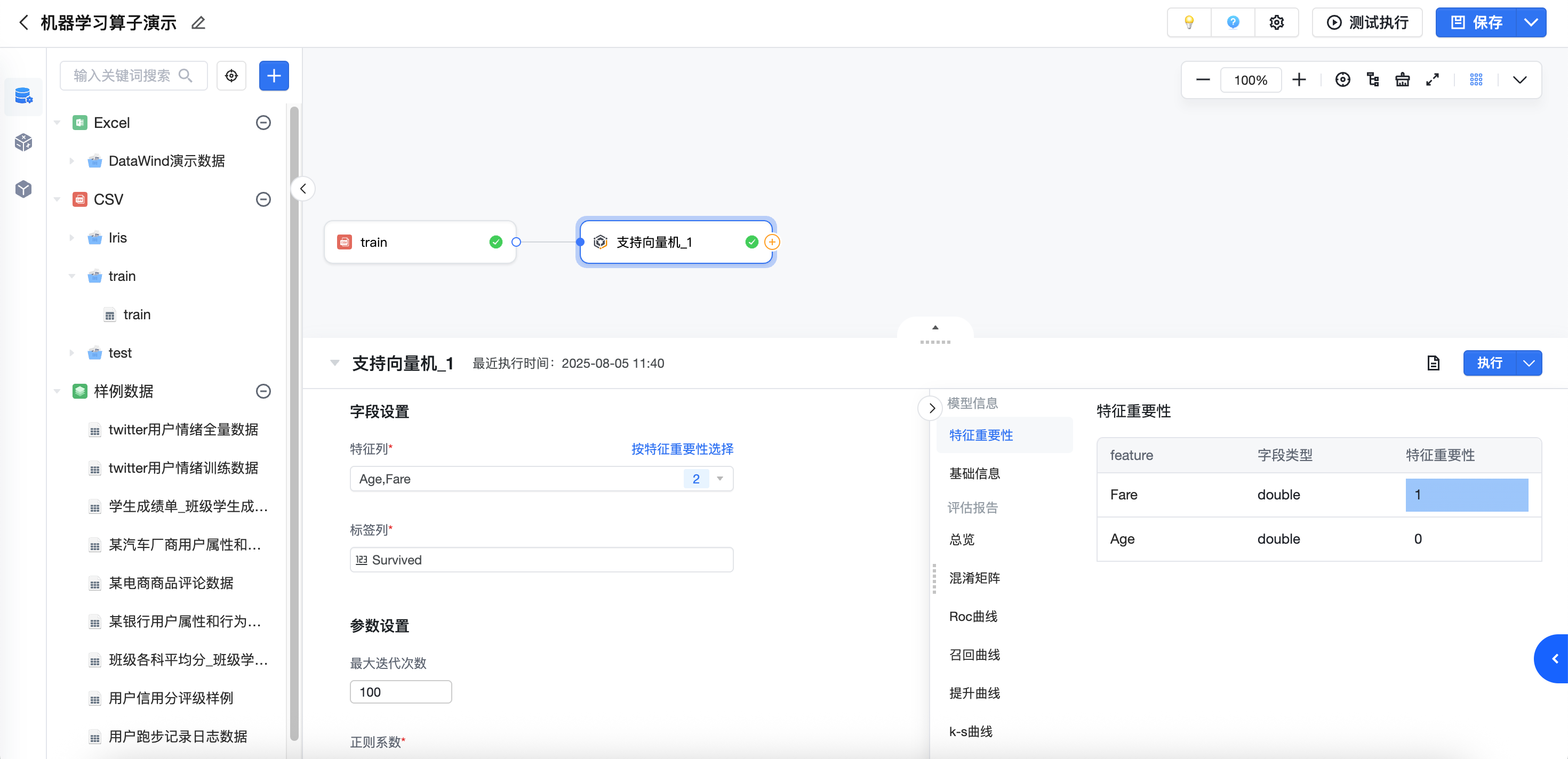1568x759 pixels.
Task: Collapse the canvas toolbar chevron
Action: (x=1520, y=79)
